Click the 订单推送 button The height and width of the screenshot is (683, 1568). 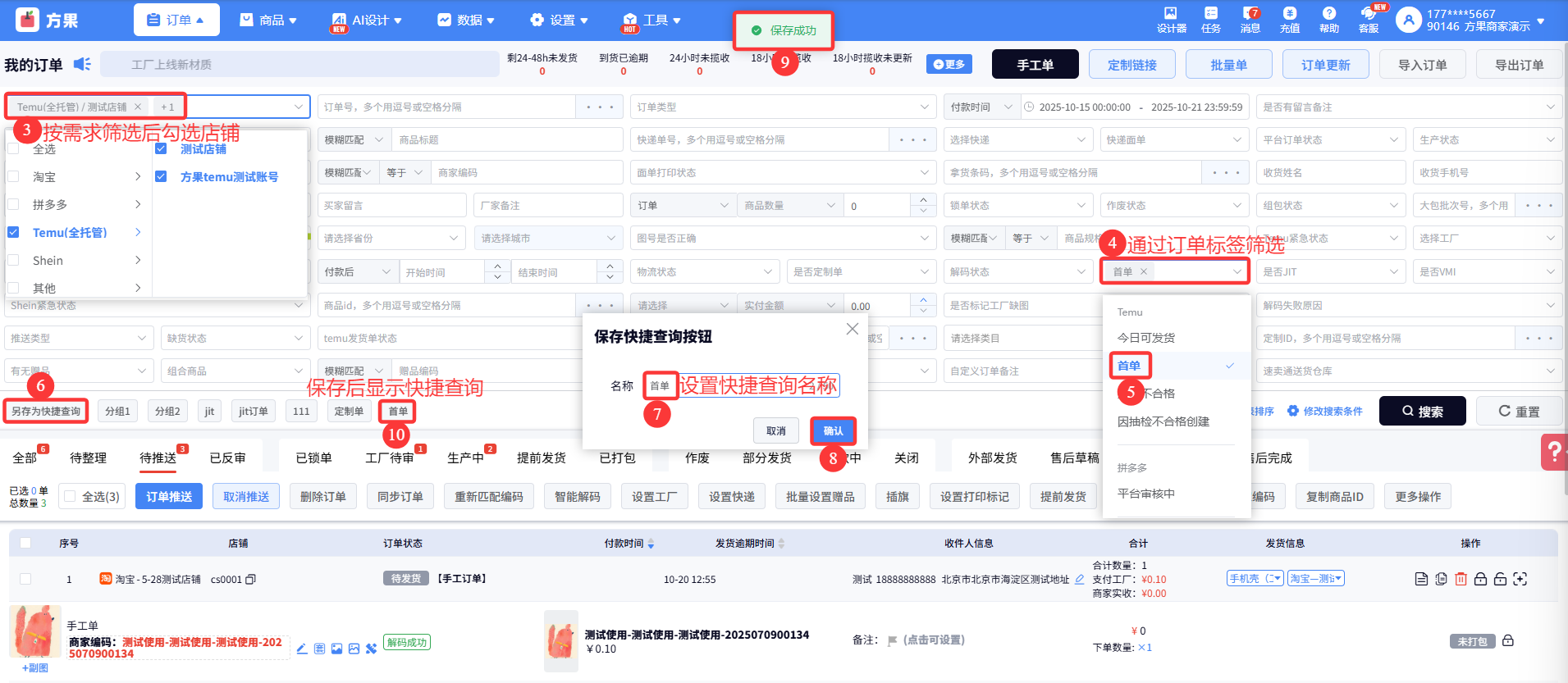click(x=169, y=496)
